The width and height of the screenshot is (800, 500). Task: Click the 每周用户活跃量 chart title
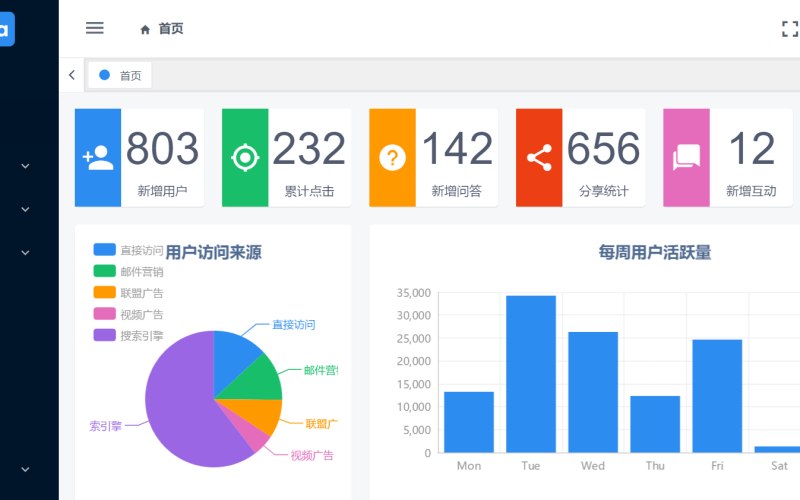pyautogui.click(x=655, y=252)
